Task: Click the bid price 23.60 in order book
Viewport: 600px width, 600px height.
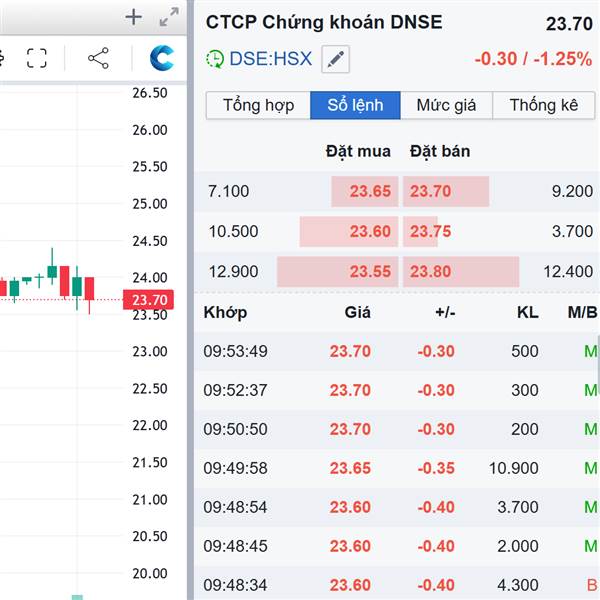Action: tap(370, 232)
